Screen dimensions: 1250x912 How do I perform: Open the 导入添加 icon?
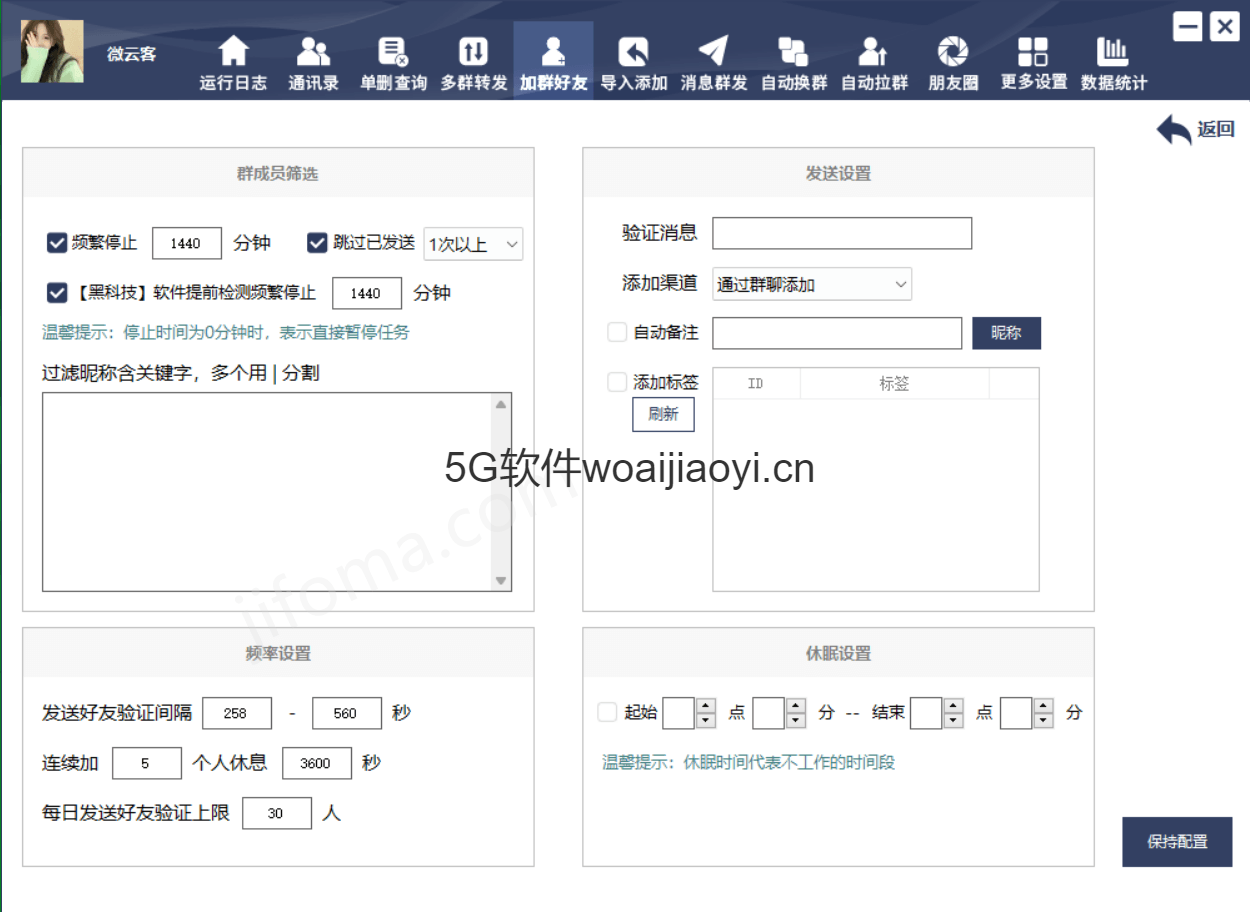click(633, 52)
